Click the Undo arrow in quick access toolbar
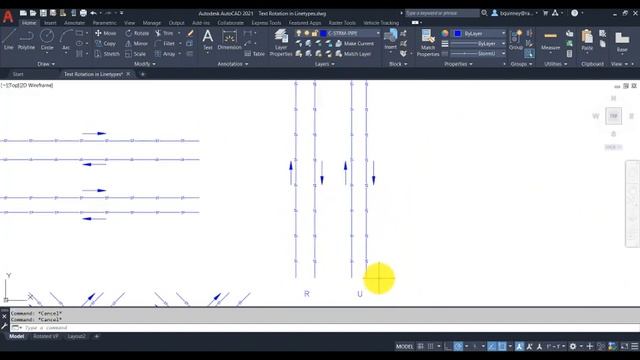Image resolution: width=640 pixels, height=360 pixels. pos(93,13)
